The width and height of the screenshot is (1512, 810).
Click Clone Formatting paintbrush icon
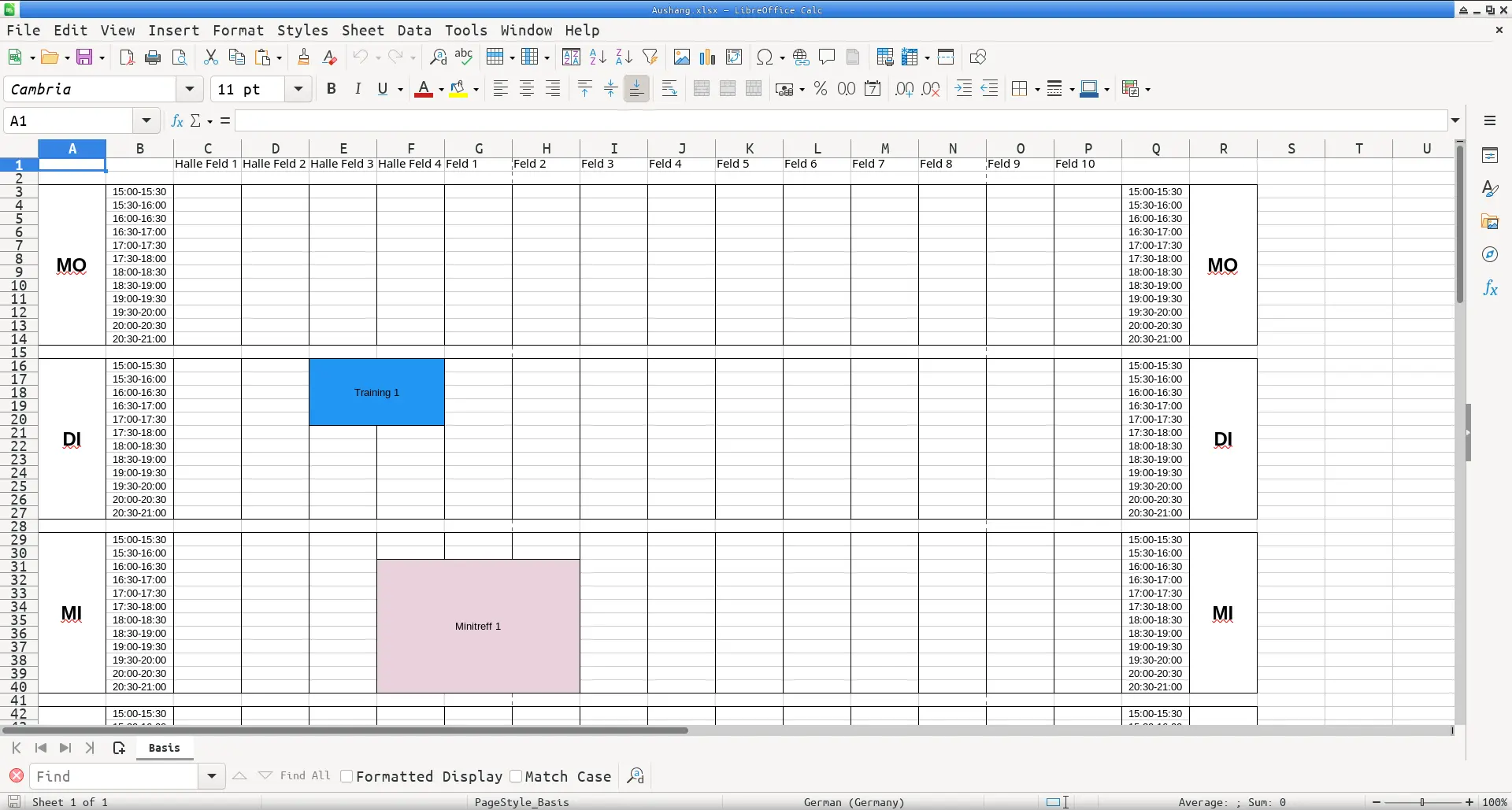(x=303, y=57)
